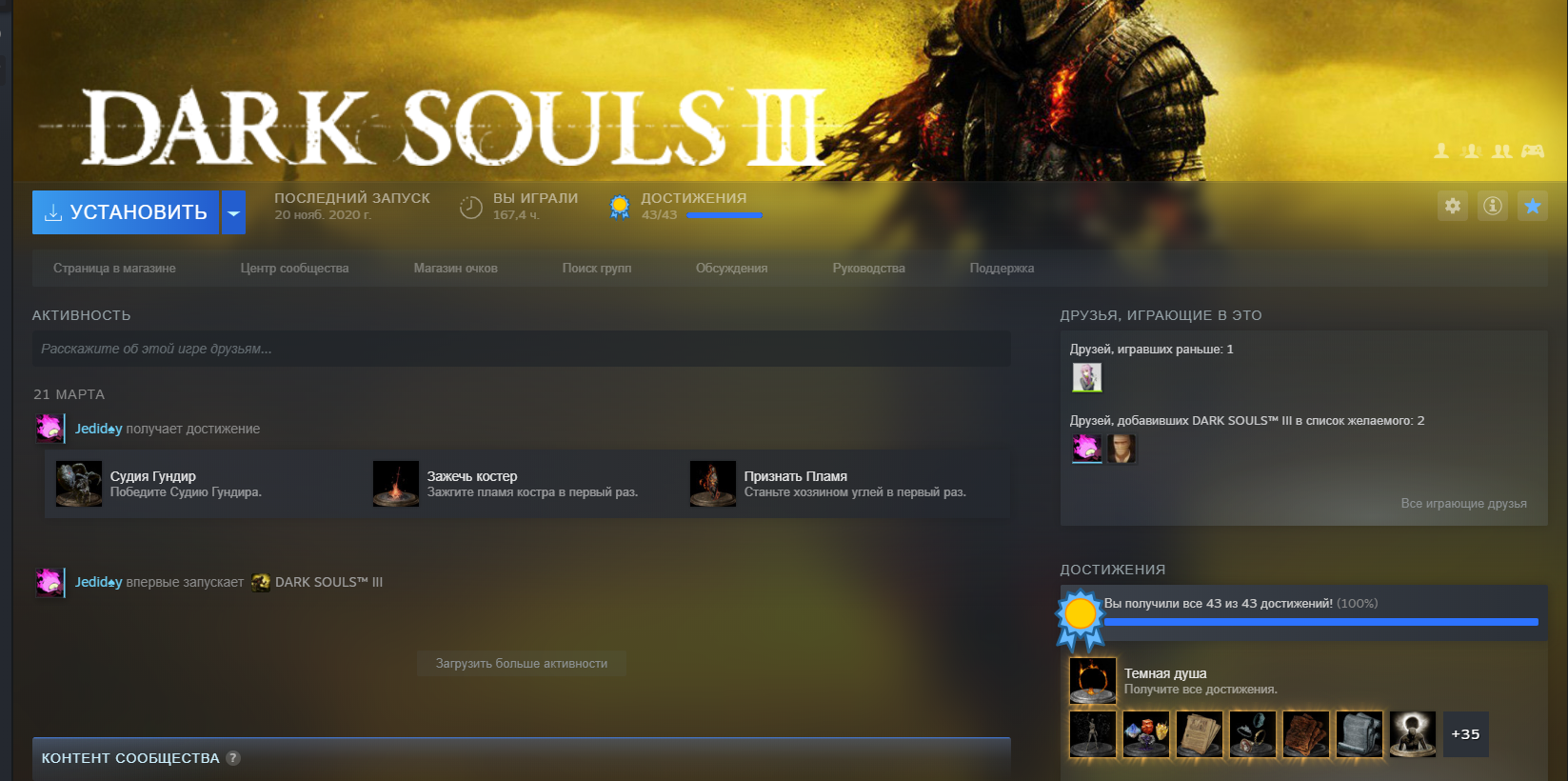1568x781 pixels.
Task: Click the help icon next to КОНТЕНТ СООБЩЕСТВА
Action: tap(233, 758)
